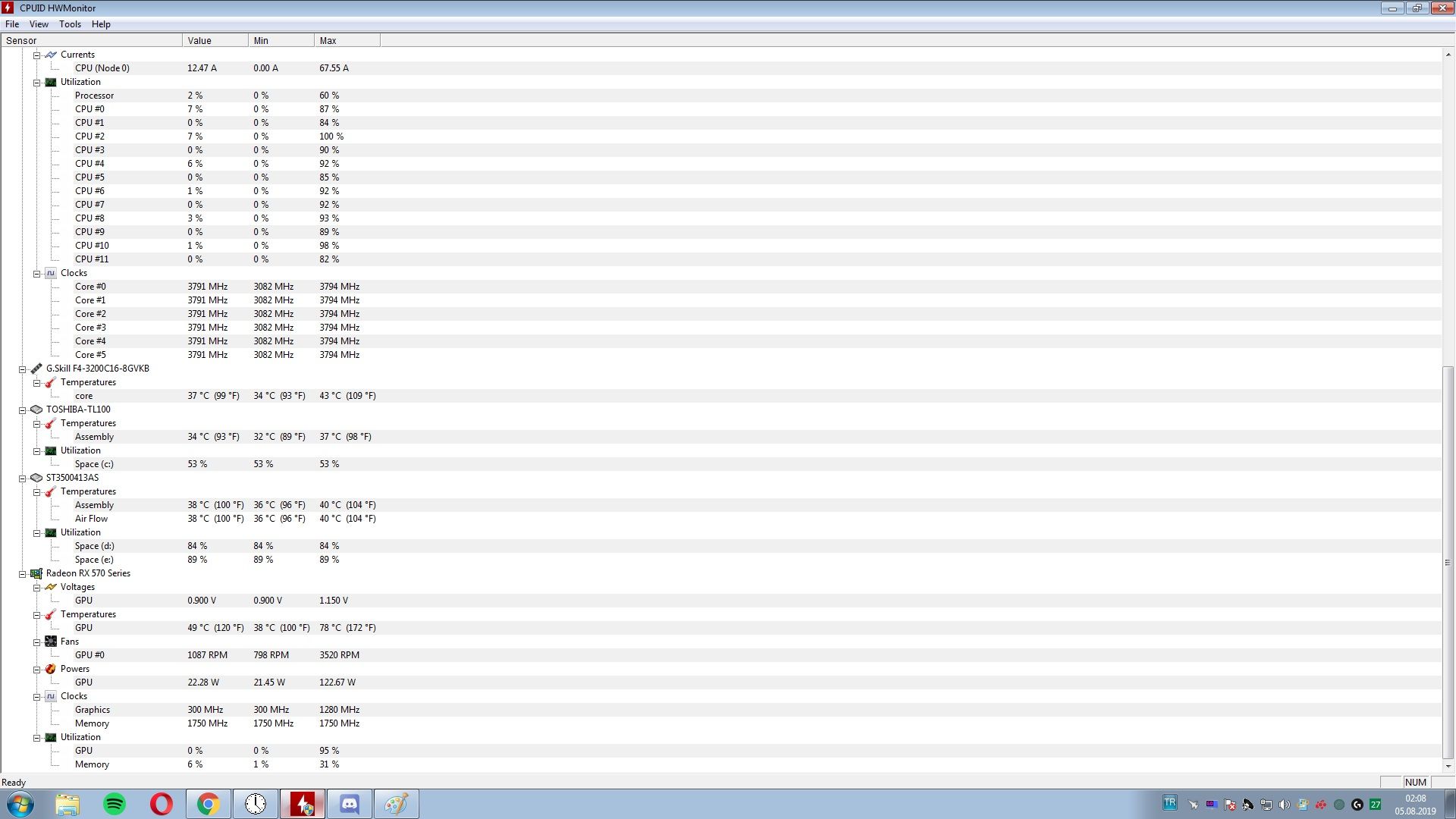Collapse the G.Skill F4-3200C16-8GVKB node

tap(23, 369)
